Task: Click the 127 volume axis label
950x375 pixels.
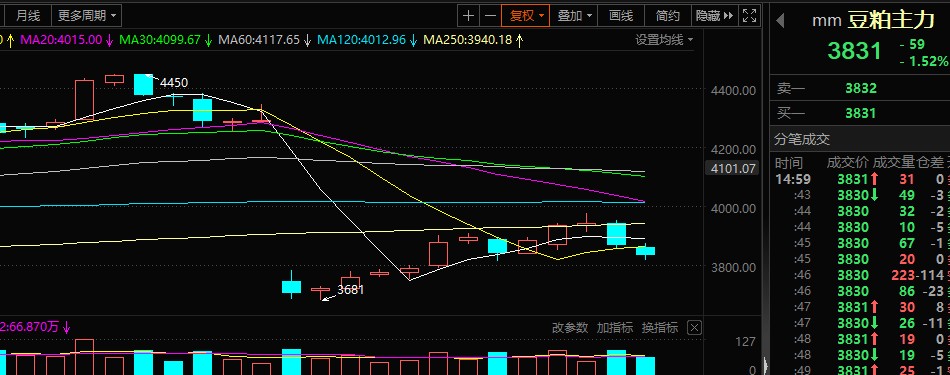Action: [x=745, y=342]
